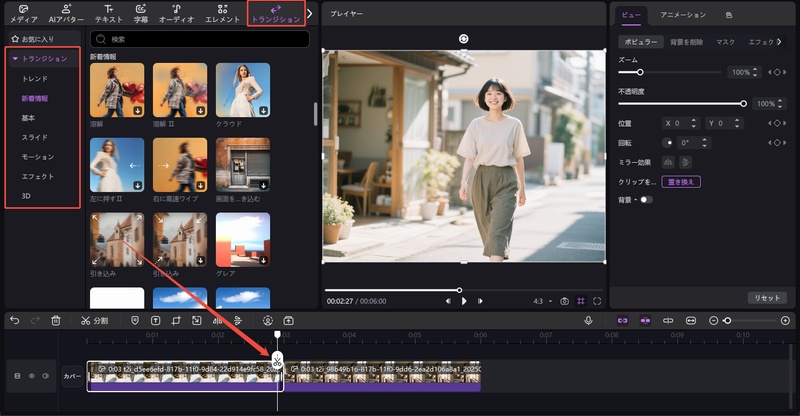Open the avatar circle icon in timeline toolbar

(x=268, y=321)
